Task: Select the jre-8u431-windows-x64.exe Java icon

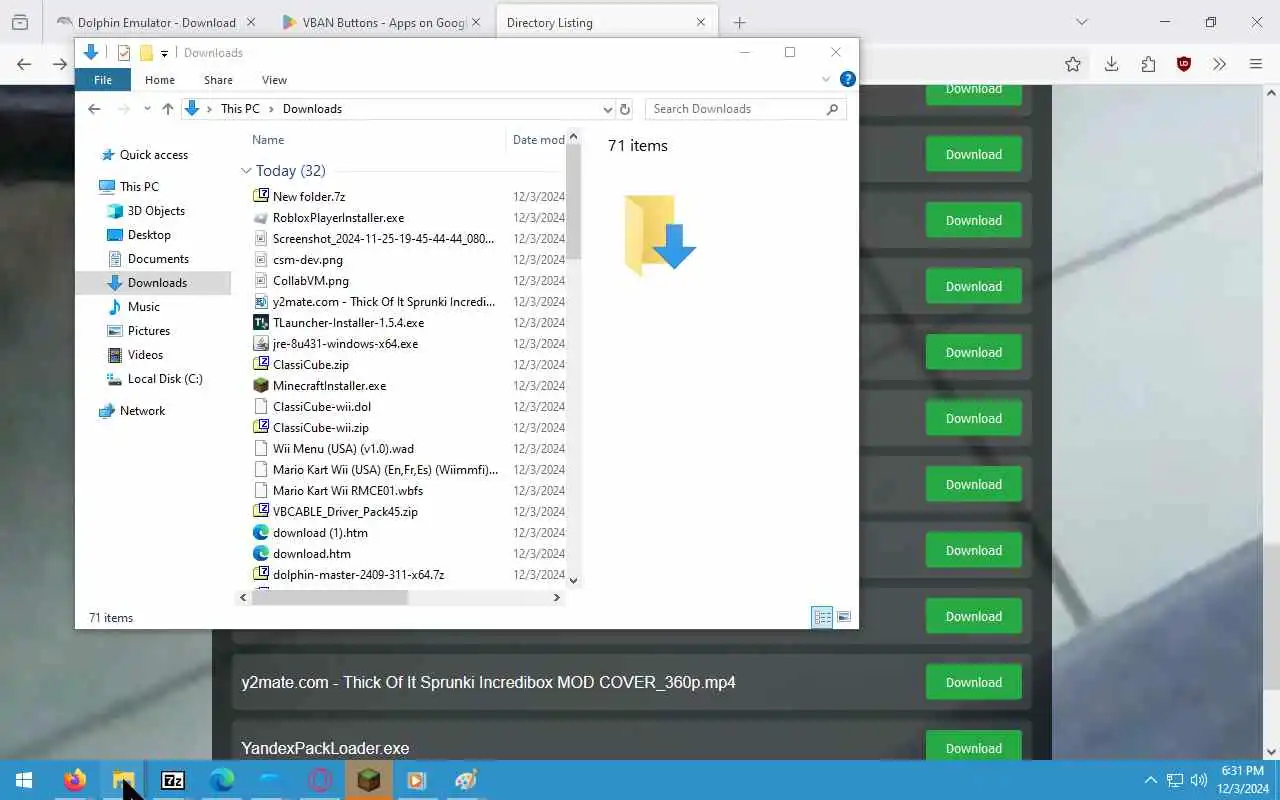Action: (261, 343)
